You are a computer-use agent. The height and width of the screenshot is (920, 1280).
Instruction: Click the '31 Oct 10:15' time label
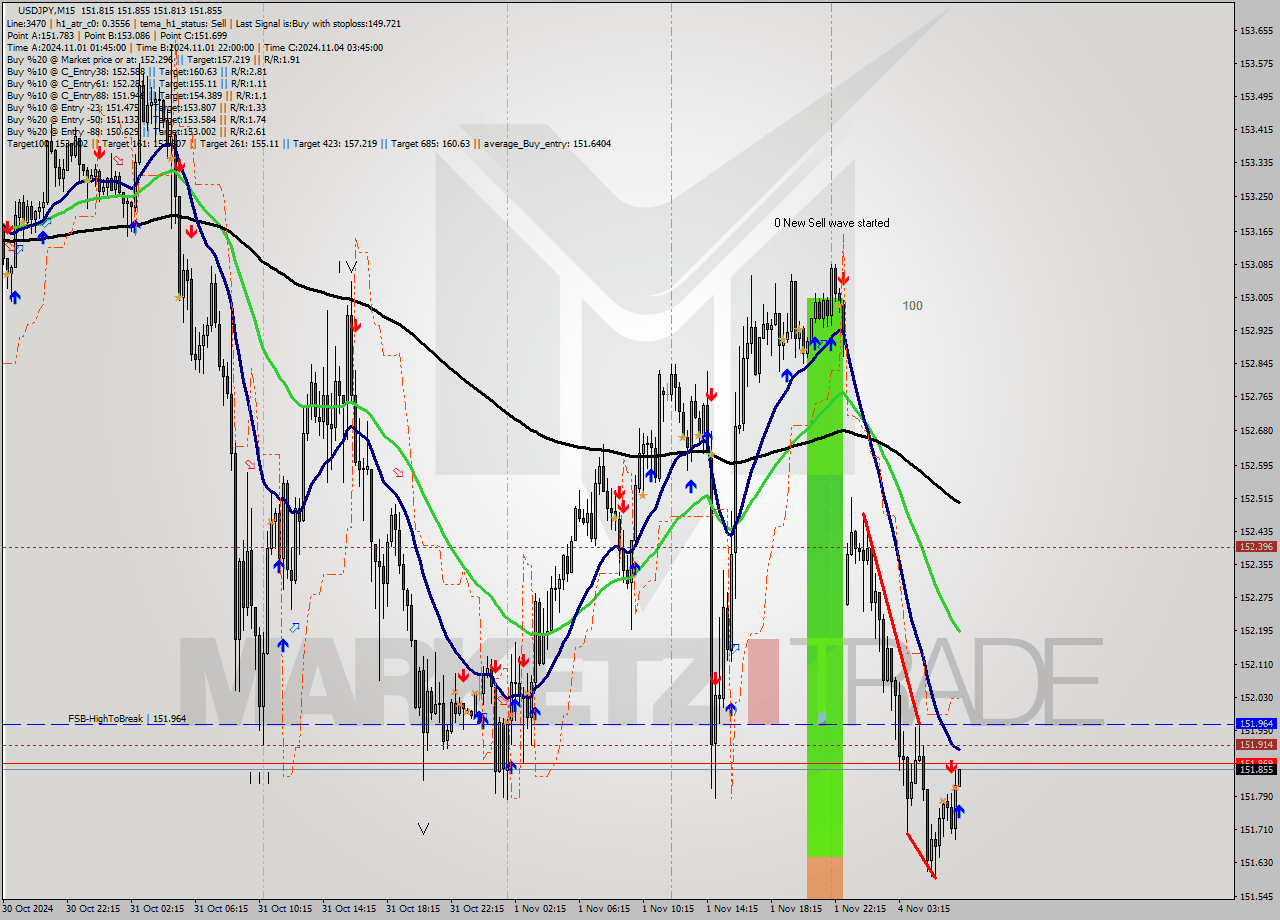[x=286, y=909]
